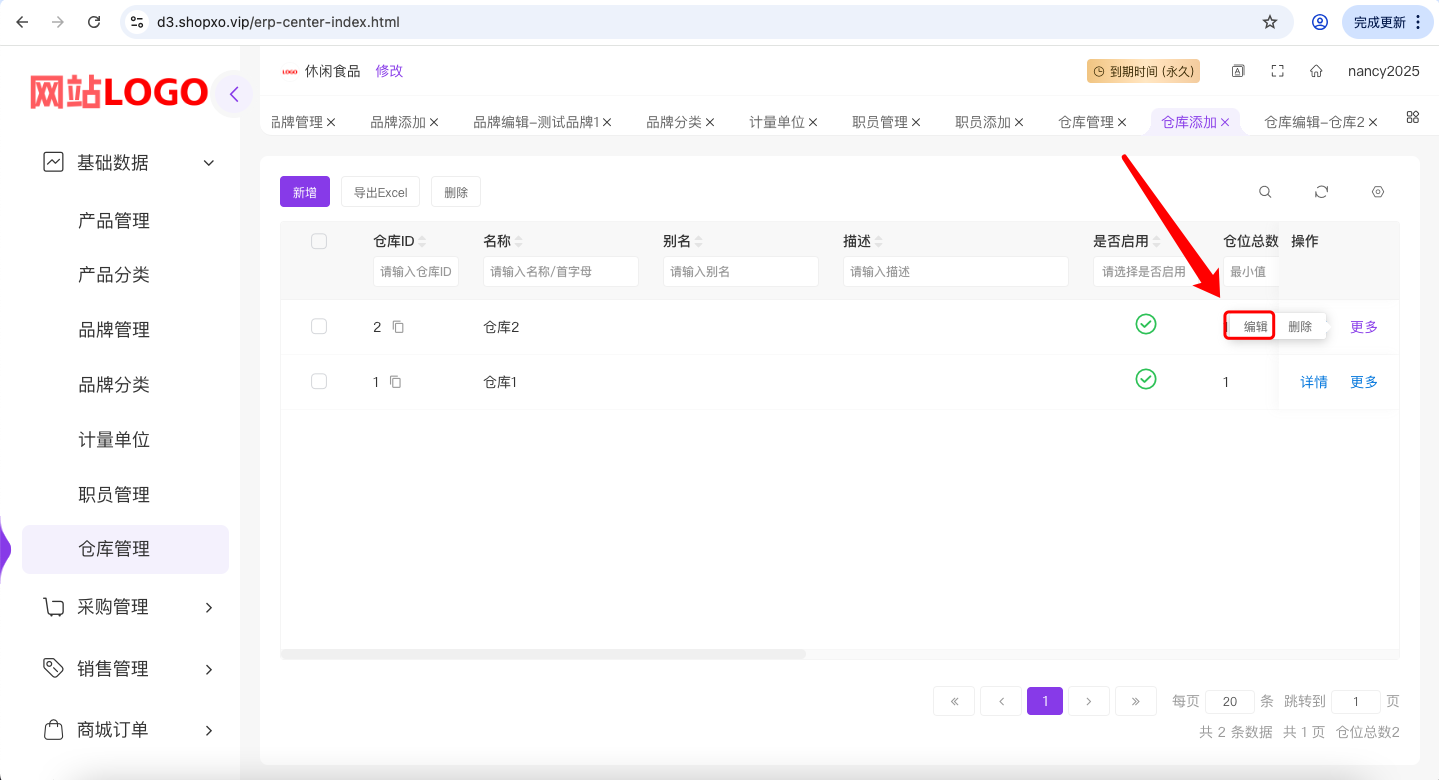Open 产品分类 in the sidebar
Screen dimensions: 1439x780
[114, 275]
